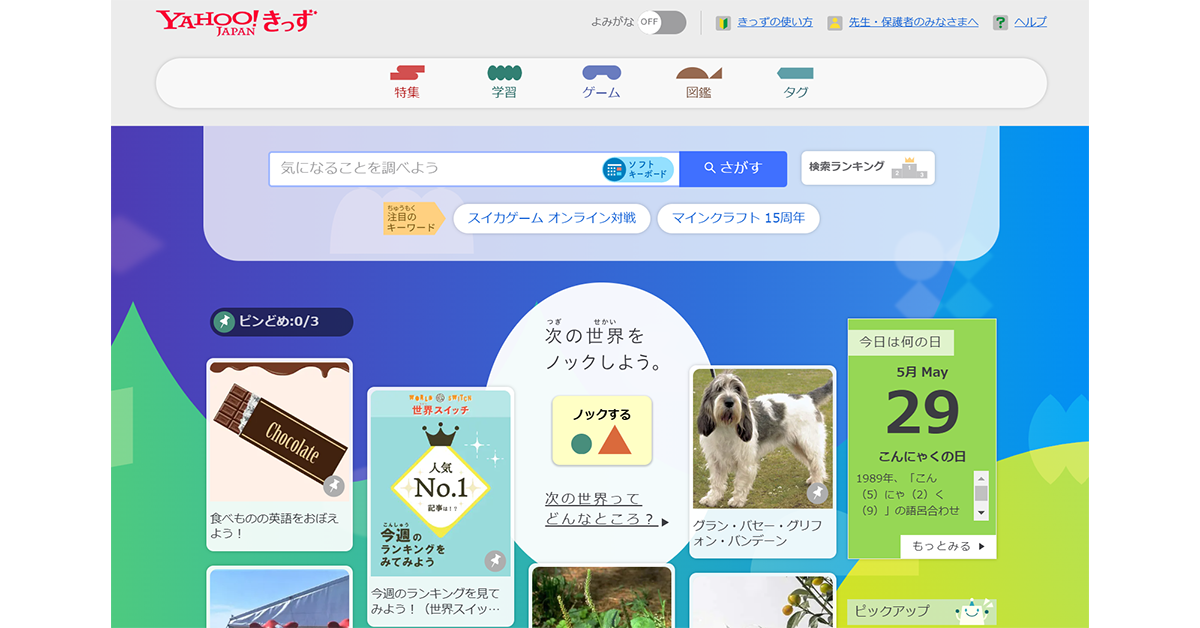Switch to the 特集 section
The width and height of the screenshot is (1200, 628).
click(x=406, y=72)
